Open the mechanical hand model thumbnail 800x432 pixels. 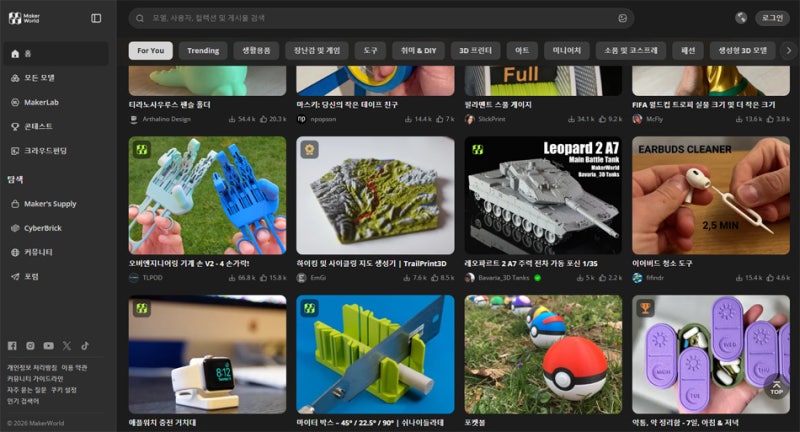coord(208,195)
